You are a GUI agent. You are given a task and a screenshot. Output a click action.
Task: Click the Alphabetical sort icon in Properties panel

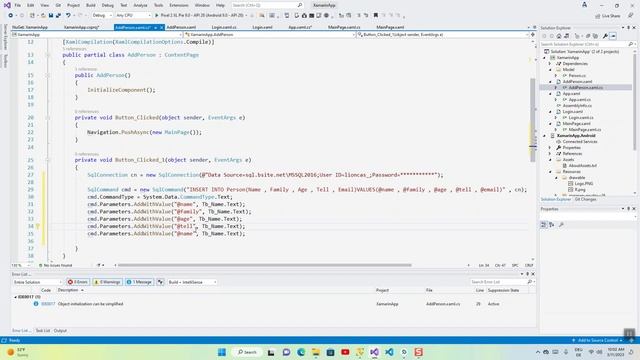(552, 225)
